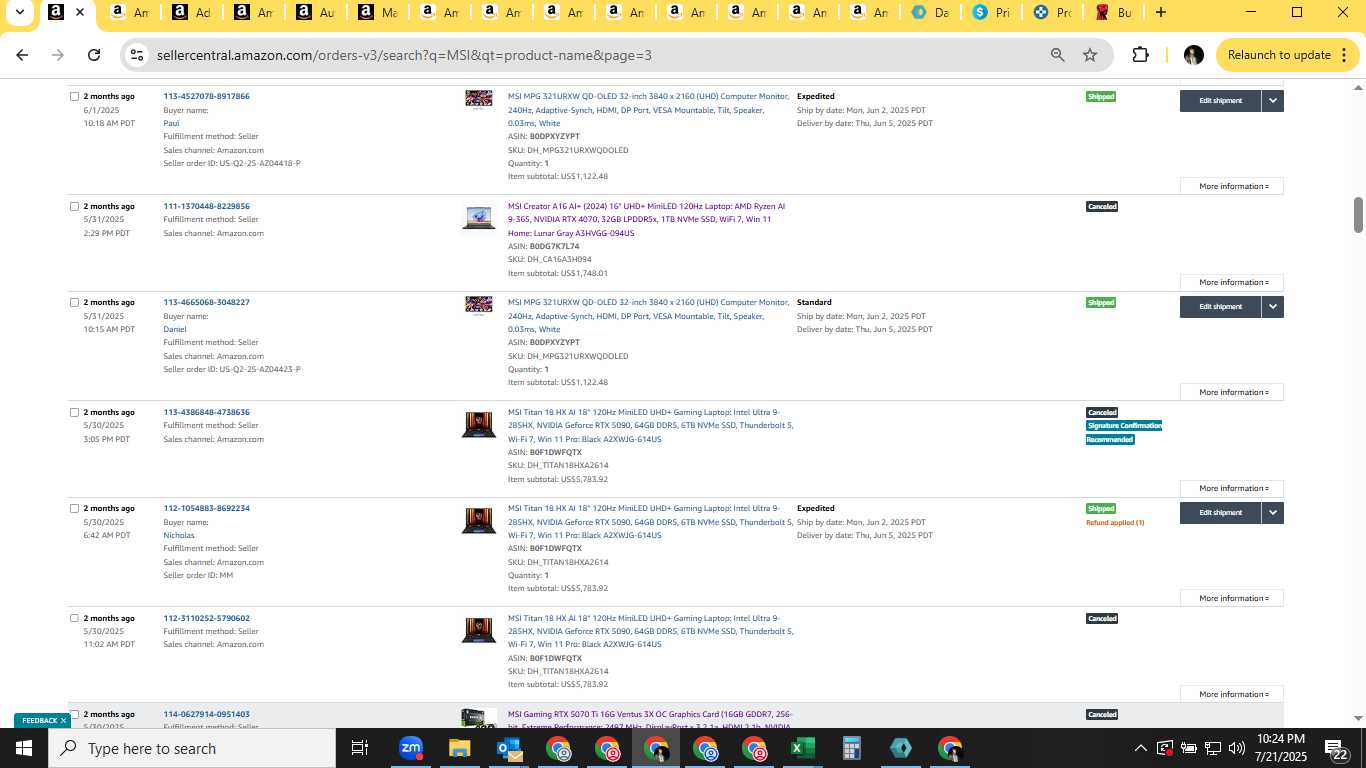
Task: Check the box for order 113-4386848-4738636
Action: [x=74, y=413]
